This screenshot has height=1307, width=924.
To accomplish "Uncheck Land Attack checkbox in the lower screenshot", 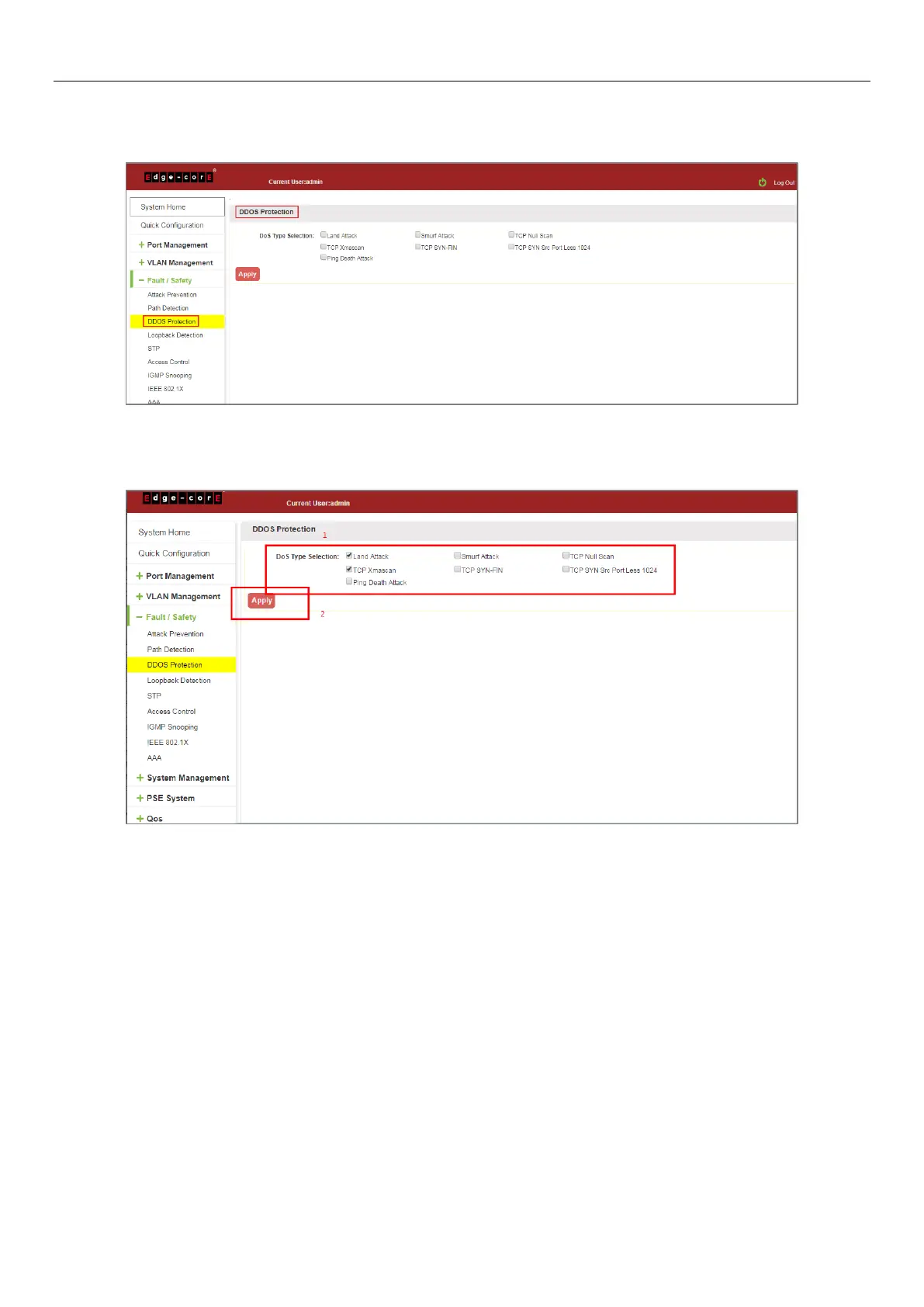I will [x=349, y=556].
